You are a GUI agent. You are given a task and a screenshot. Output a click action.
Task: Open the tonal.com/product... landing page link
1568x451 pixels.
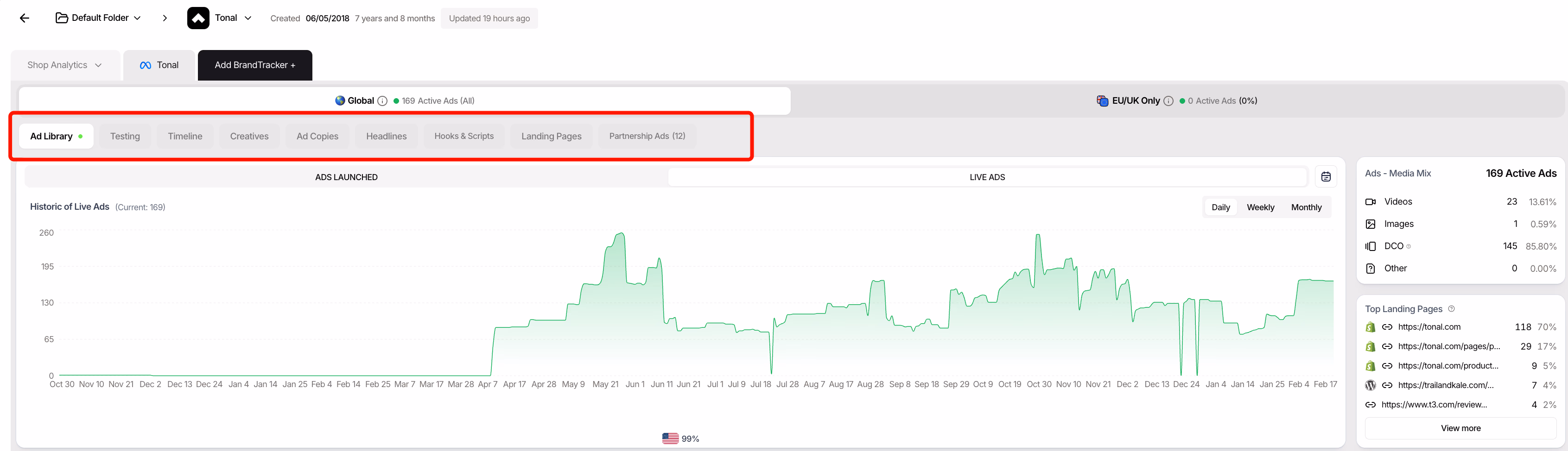pos(1448,366)
